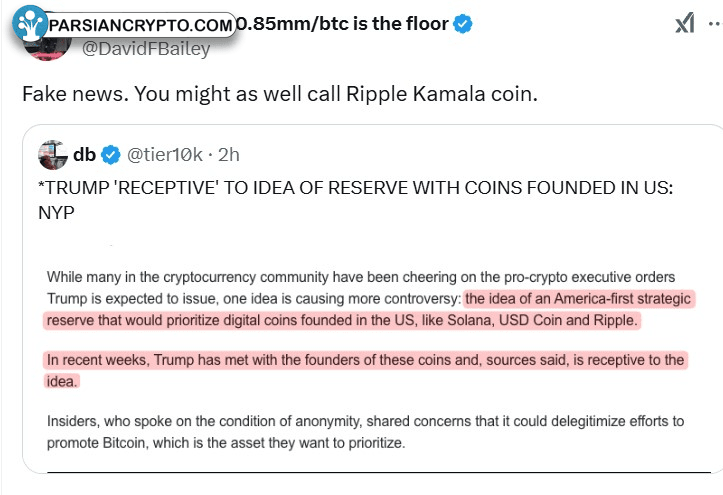
Task: Click the 'db' display name
Action: pos(84,154)
